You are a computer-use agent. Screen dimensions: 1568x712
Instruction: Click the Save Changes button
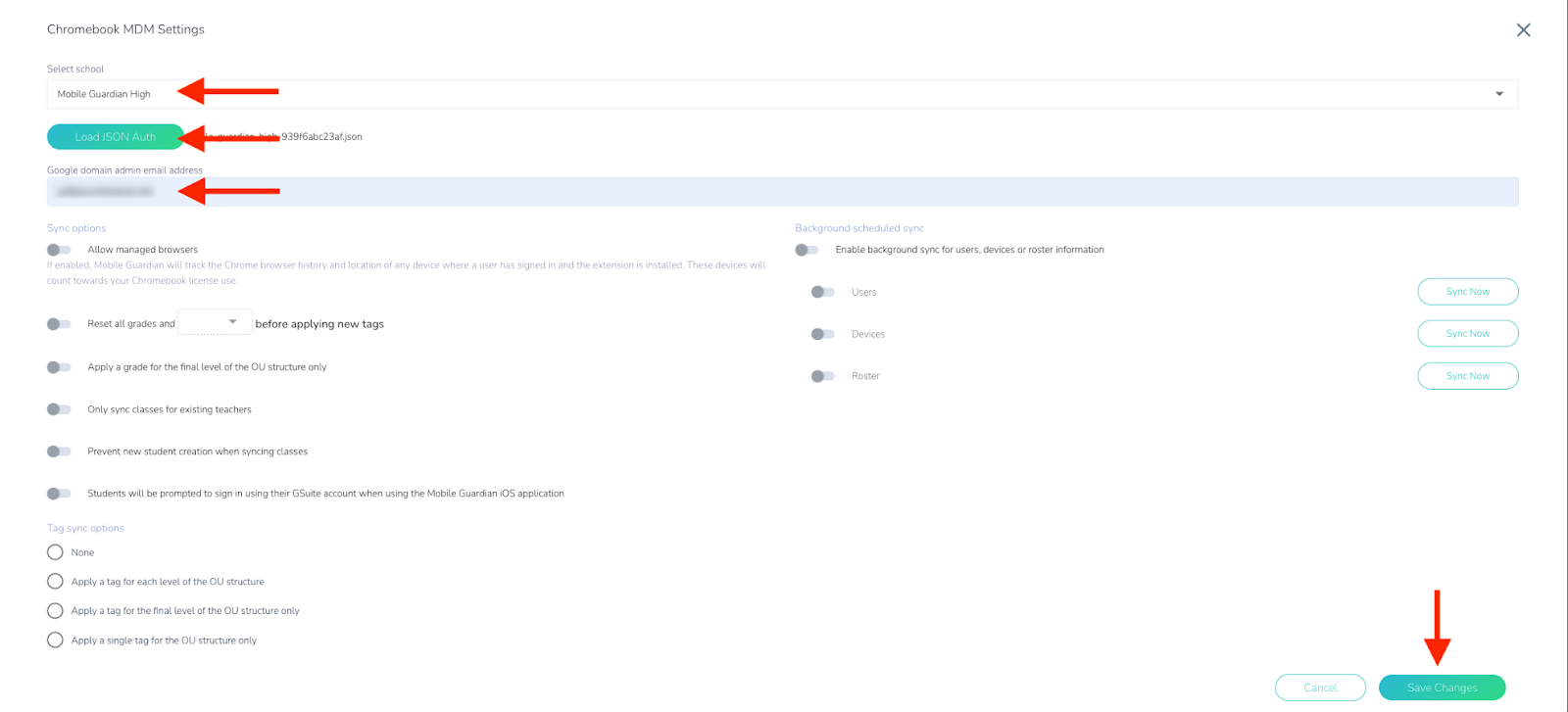[1442, 688]
